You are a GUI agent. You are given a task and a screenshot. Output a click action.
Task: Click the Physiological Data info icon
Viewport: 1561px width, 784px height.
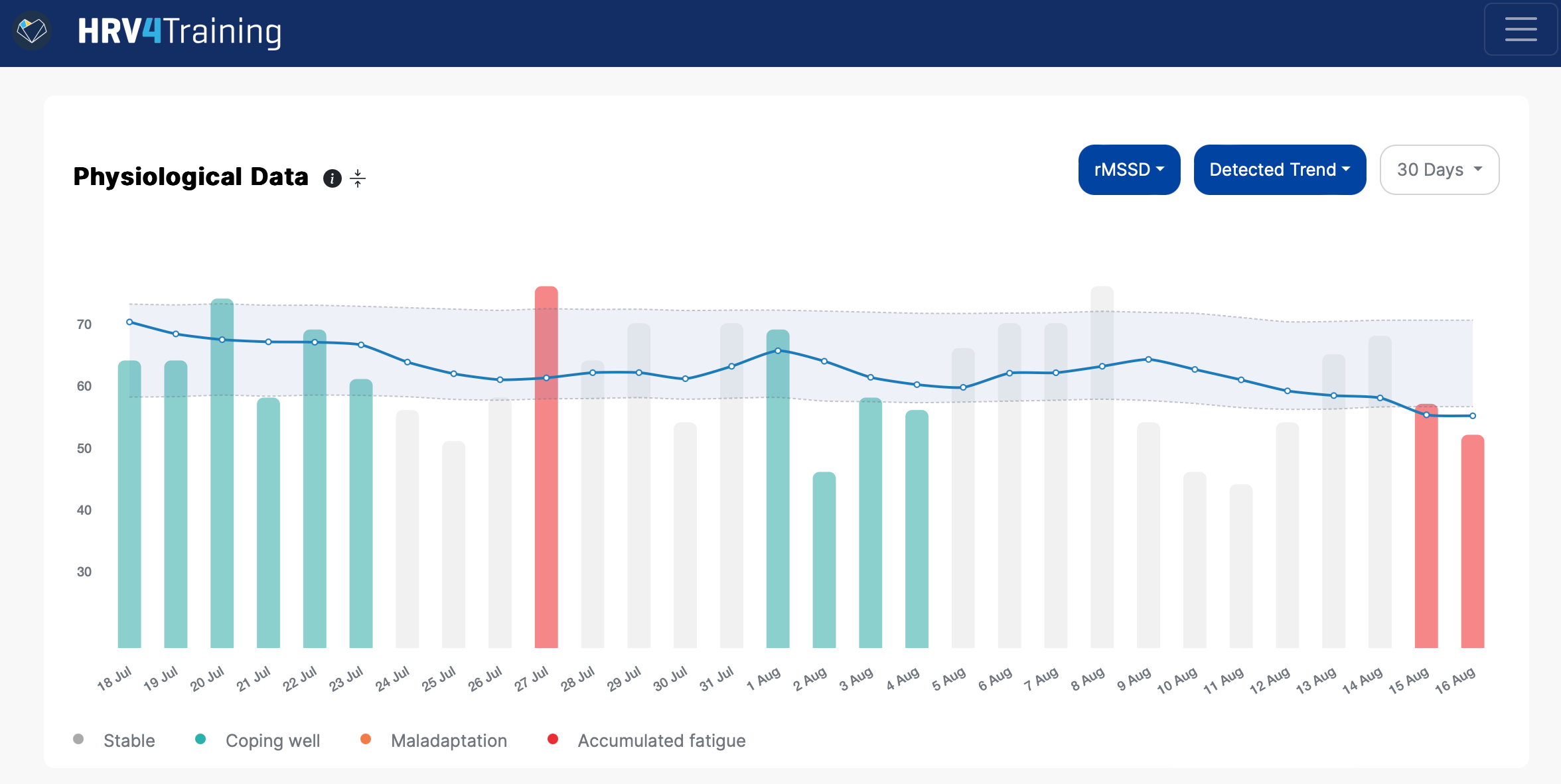pyautogui.click(x=332, y=178)
